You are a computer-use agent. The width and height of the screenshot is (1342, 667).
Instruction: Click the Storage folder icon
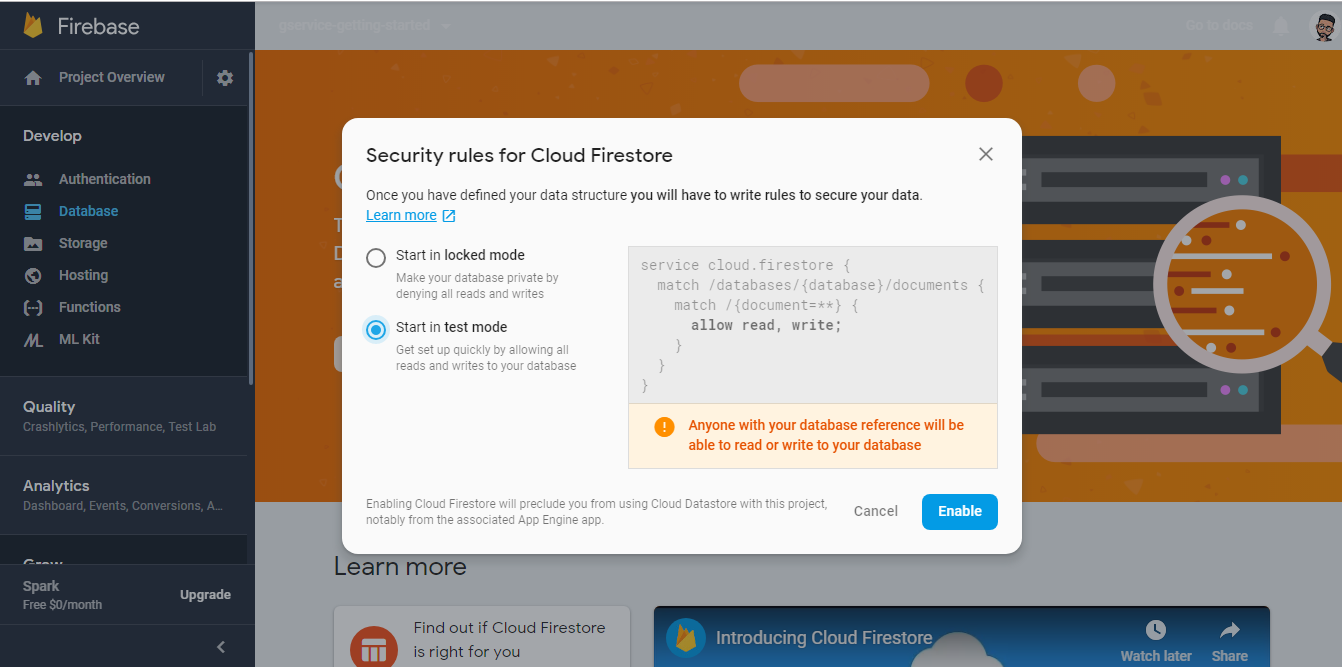click(33, 244)
